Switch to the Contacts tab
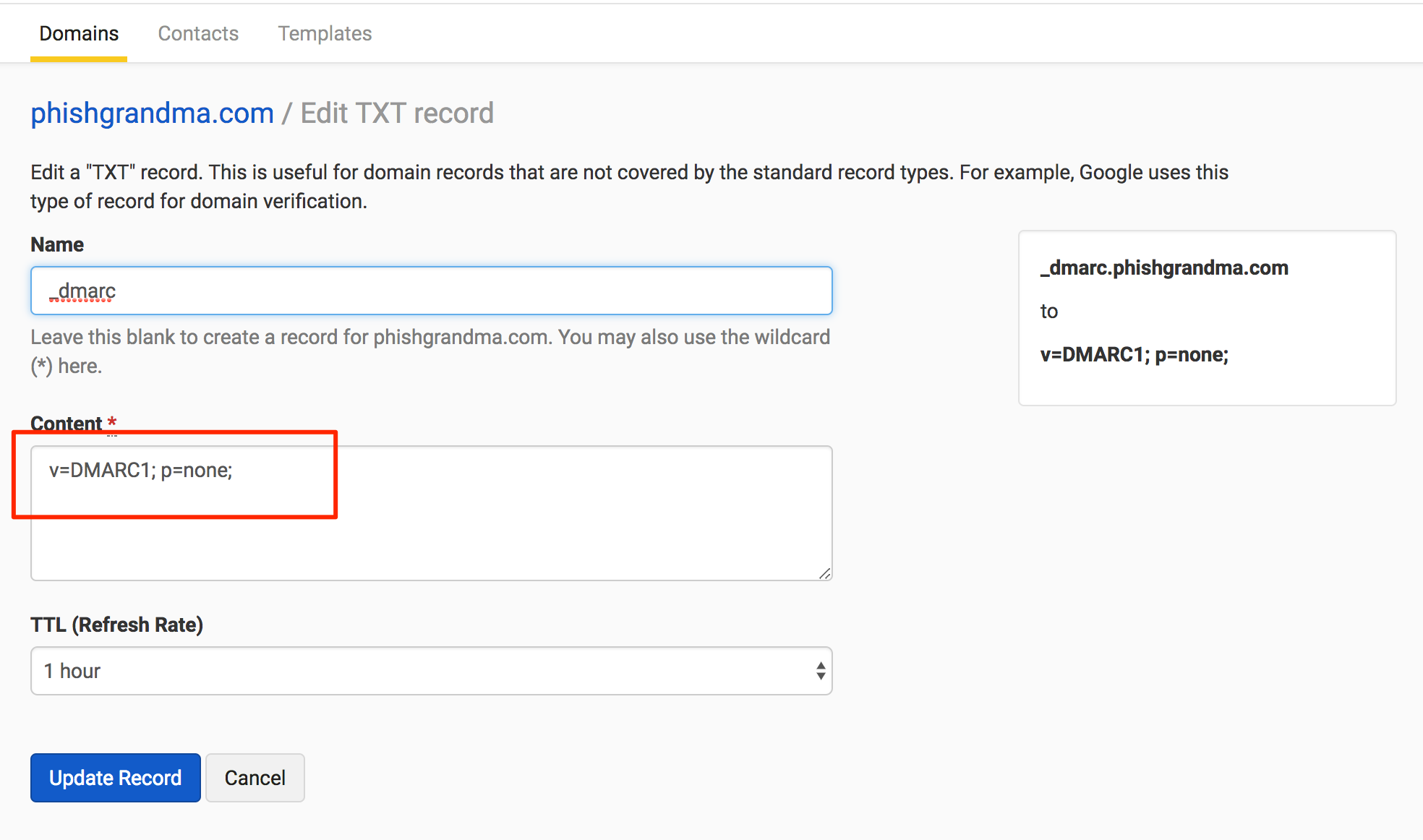The height and width of the screenshot is (840, 1423). coord(198,33)
